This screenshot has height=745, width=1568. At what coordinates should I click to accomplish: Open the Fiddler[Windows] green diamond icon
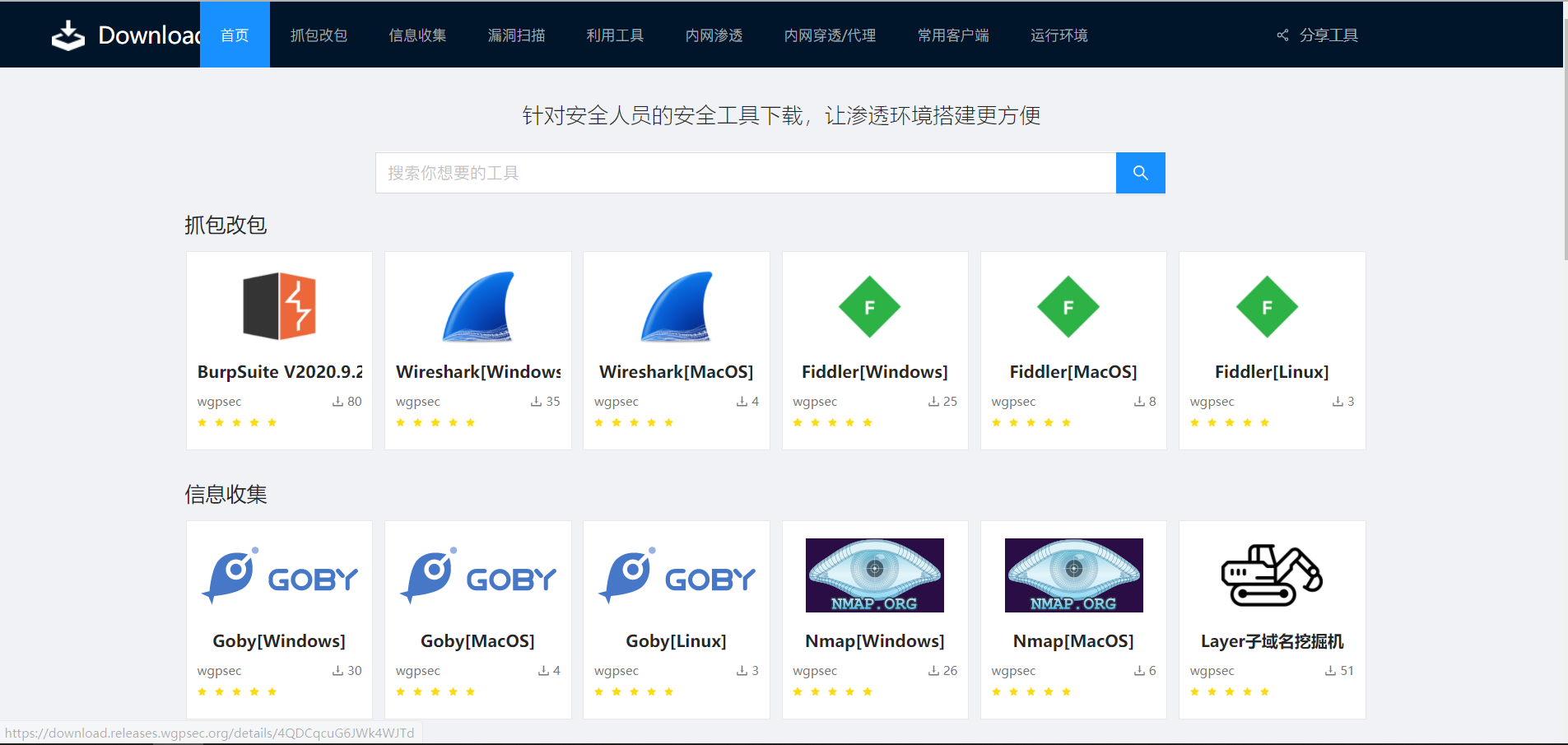pos(870,307)
